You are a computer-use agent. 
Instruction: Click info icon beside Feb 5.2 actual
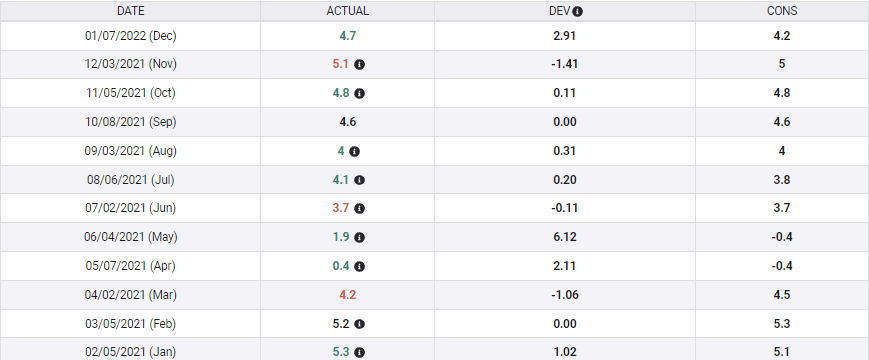pos(359,324)
